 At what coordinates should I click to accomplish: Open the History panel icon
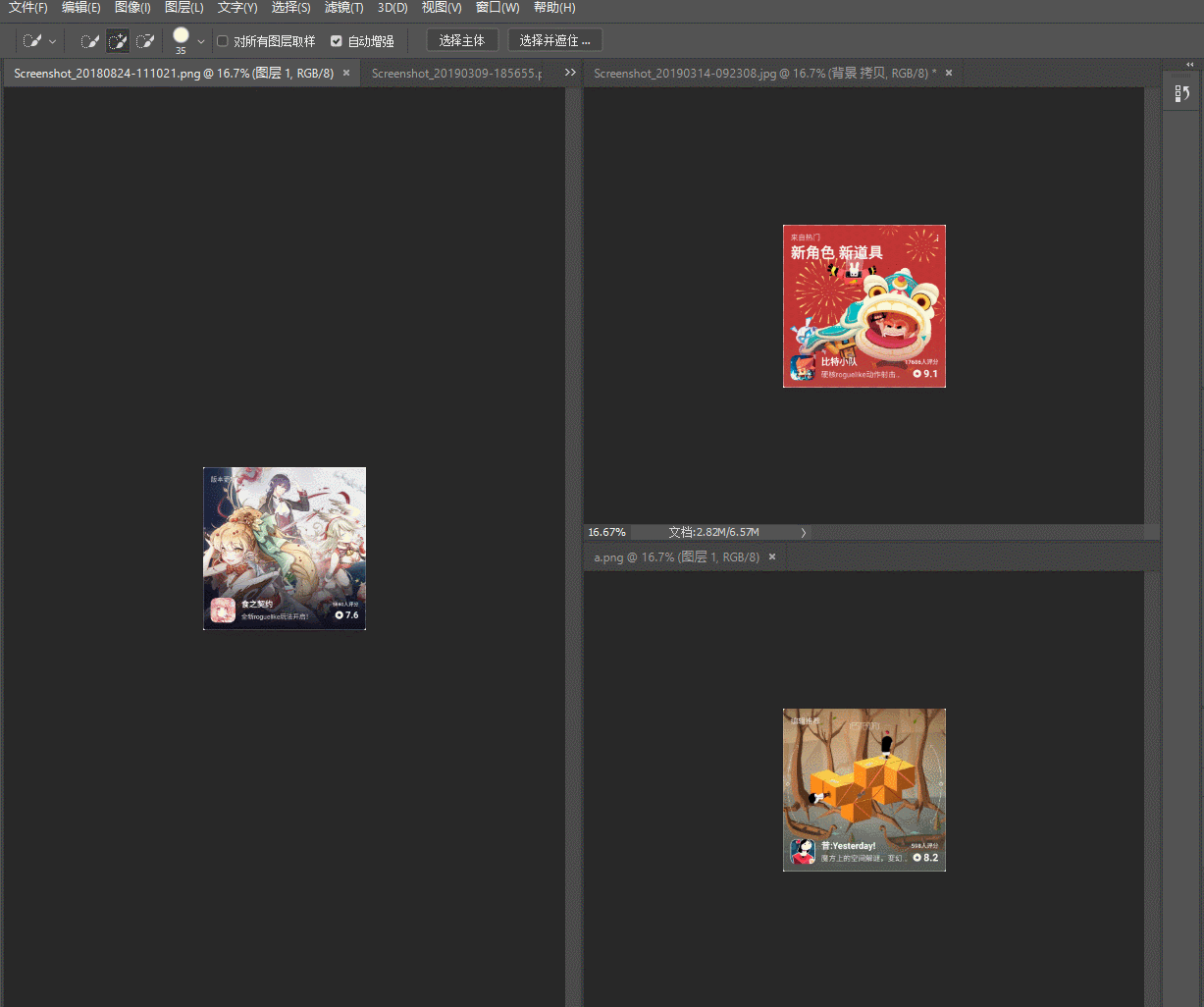click(x=1181, y=94)
